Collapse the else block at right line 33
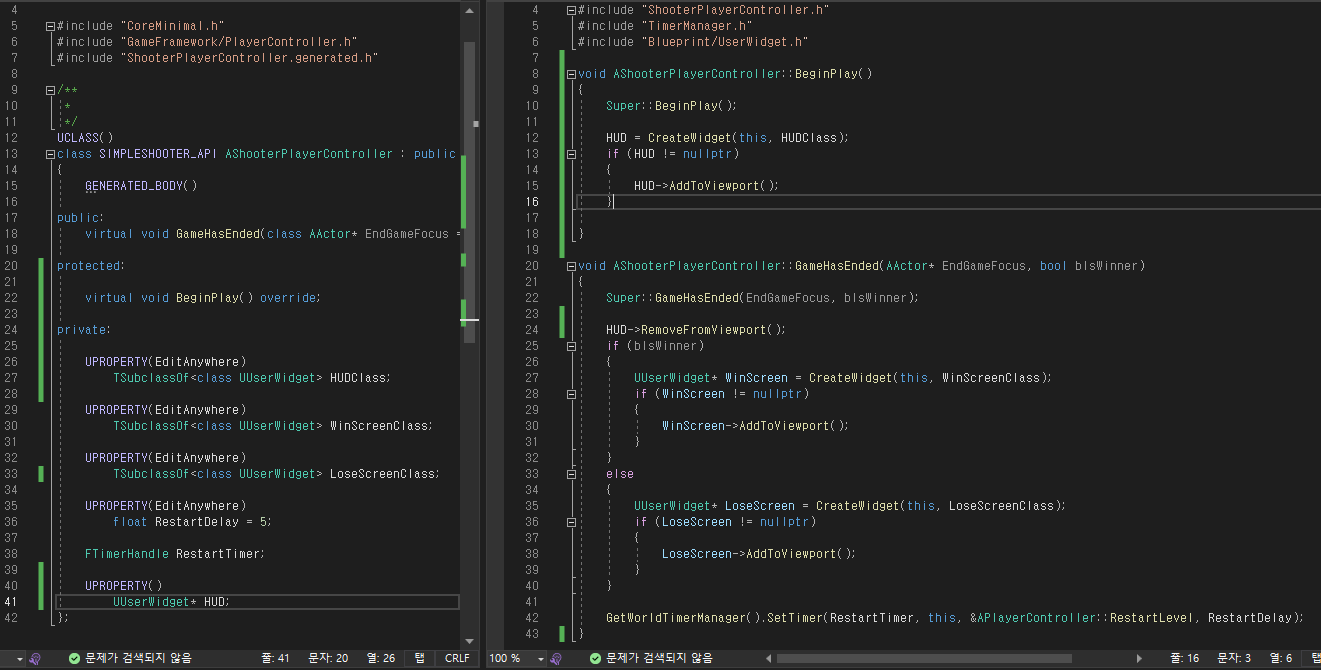1321x670 pixels. 571,474
